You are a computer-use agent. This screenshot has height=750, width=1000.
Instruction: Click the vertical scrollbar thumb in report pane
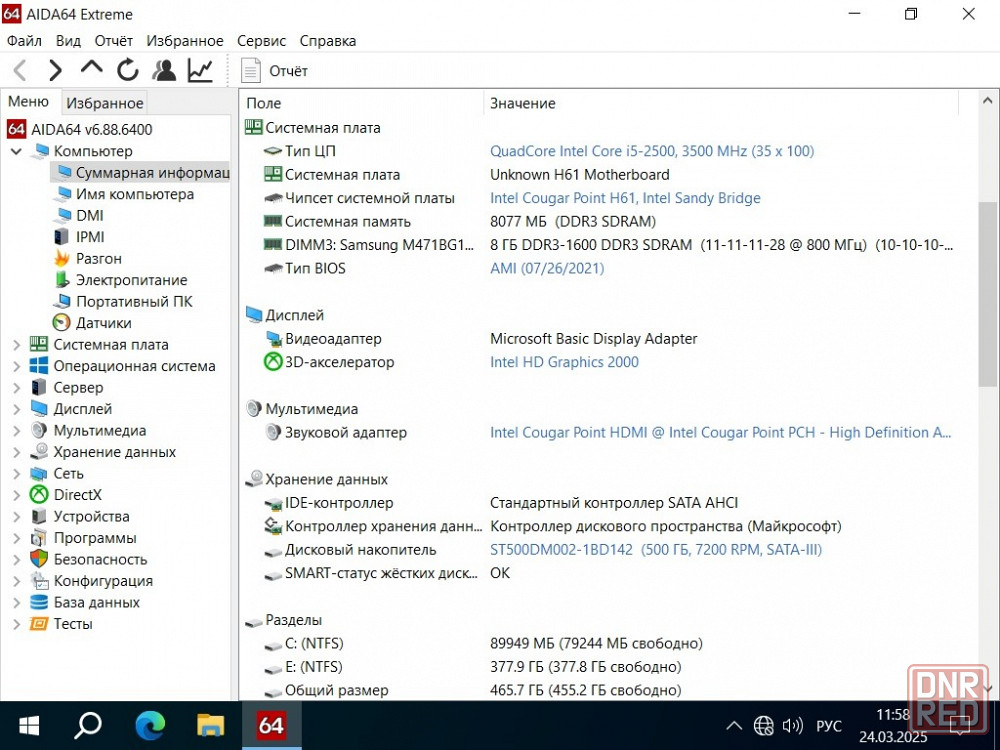[987, 294]
